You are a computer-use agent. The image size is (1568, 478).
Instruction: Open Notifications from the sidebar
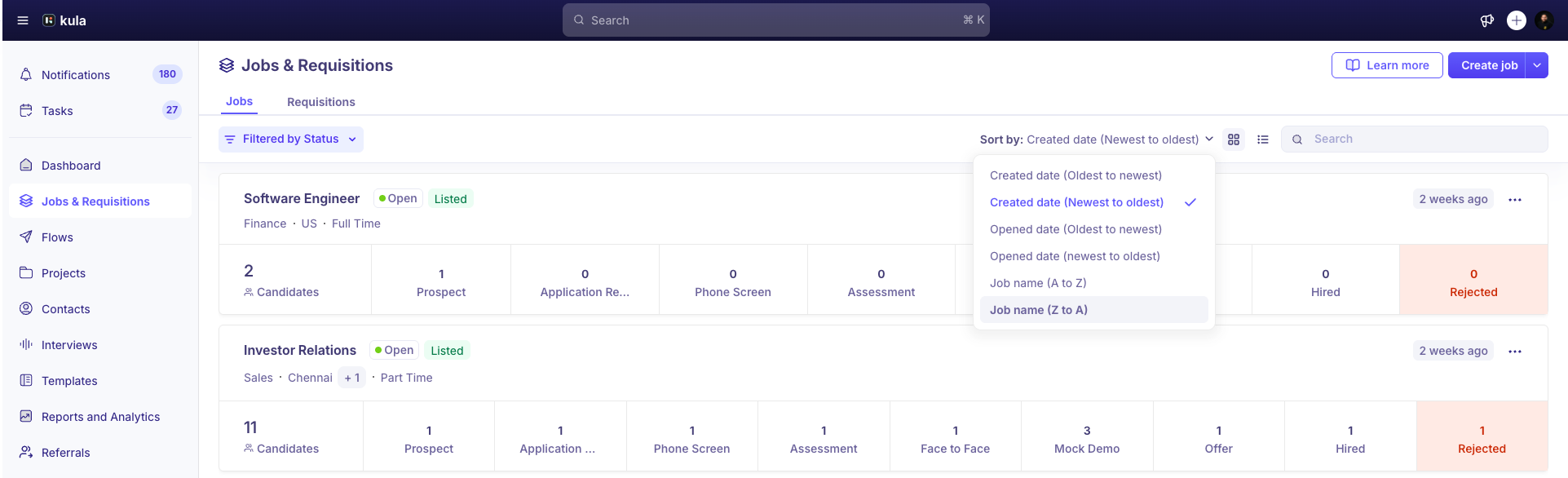(x=76, y=75)
